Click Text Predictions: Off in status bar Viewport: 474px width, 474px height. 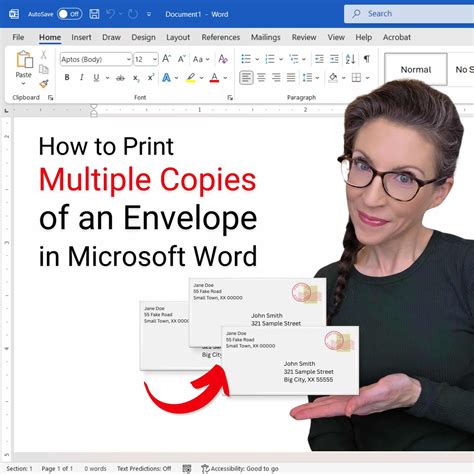pos(144,469)
